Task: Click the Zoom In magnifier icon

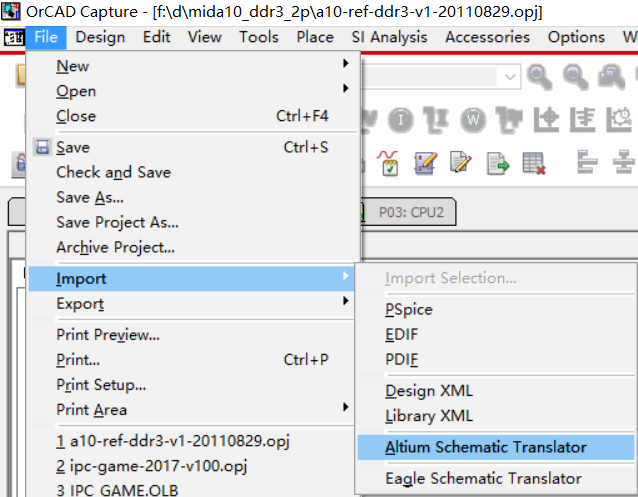Action: click(x=539, y=77)
